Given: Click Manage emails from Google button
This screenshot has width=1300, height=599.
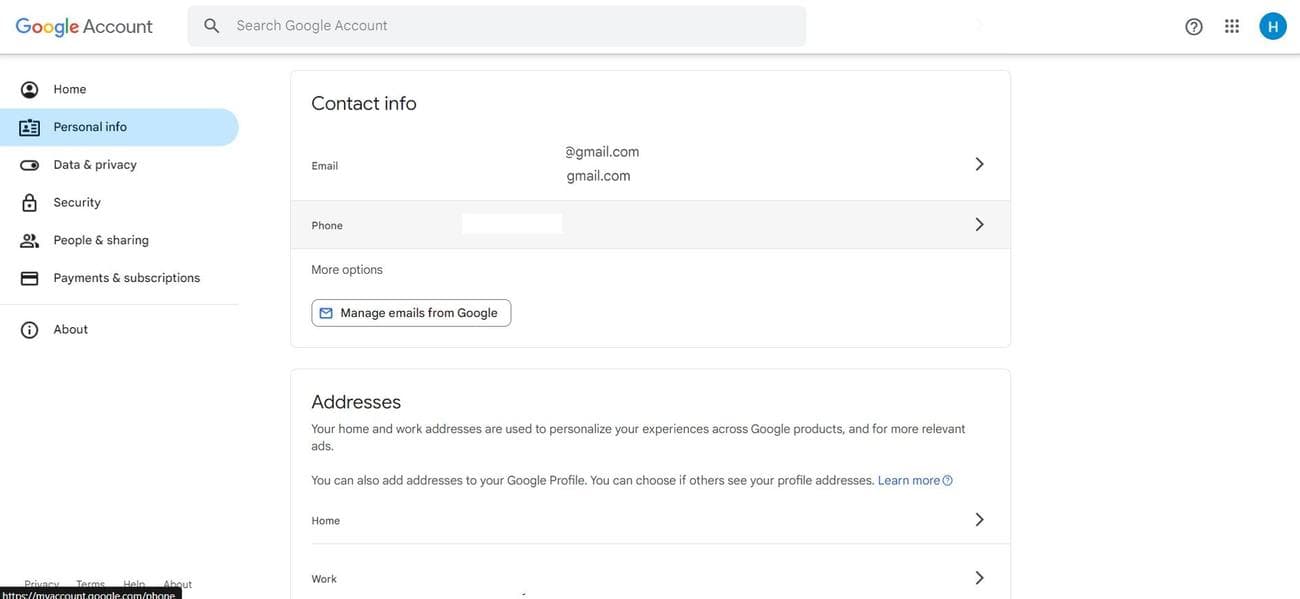Looking at the screenshot, I should 411,313.
